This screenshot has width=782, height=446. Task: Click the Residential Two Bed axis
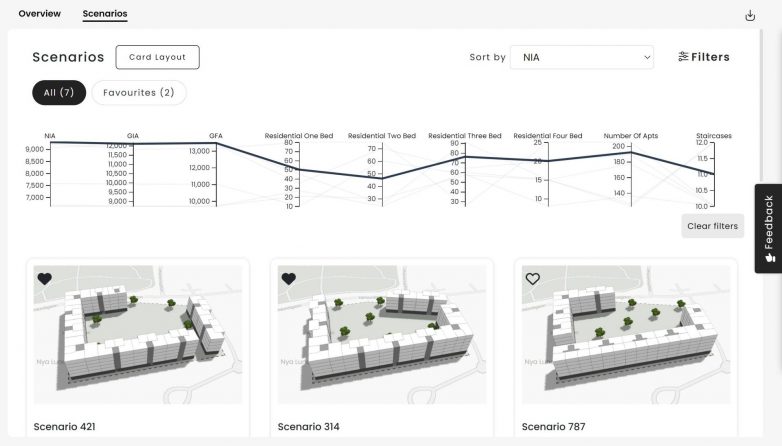pos(382,173)
